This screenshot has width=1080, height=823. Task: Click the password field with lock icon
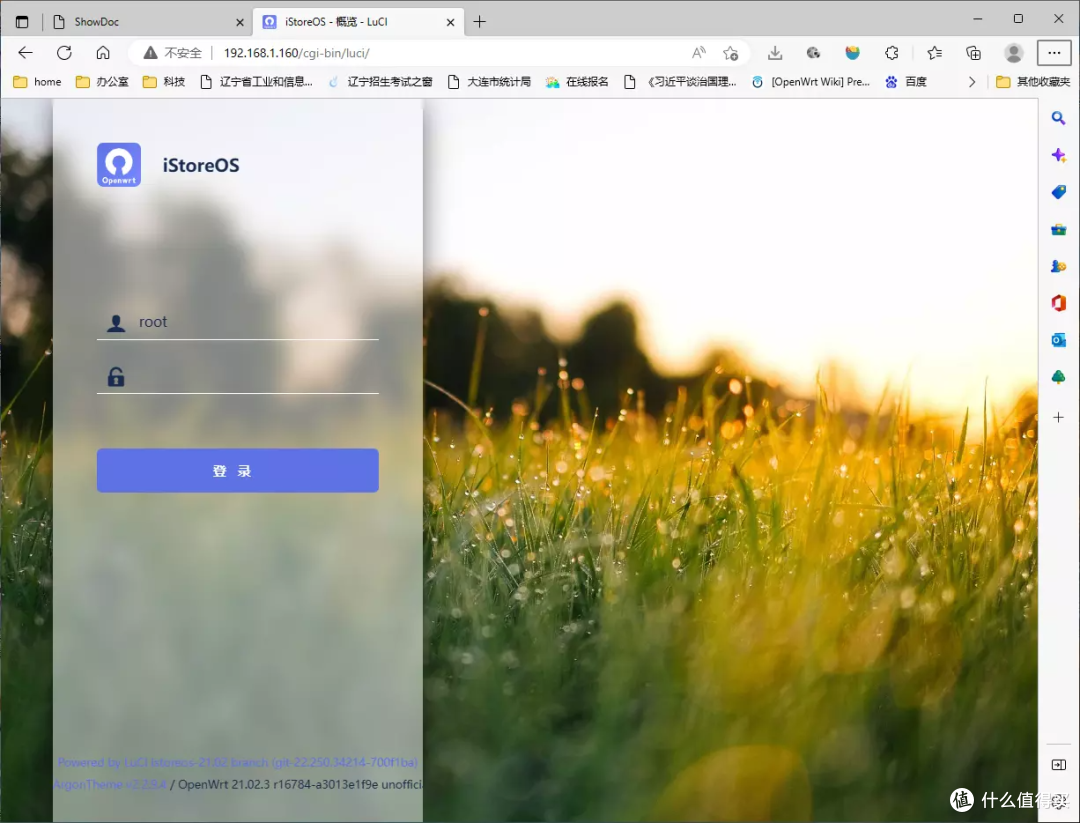(x=238, y=377)
